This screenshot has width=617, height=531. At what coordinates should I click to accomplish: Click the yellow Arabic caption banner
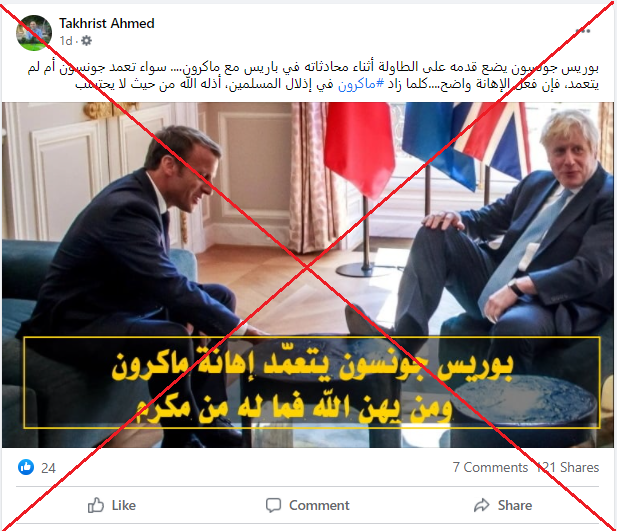click(312, 382)
